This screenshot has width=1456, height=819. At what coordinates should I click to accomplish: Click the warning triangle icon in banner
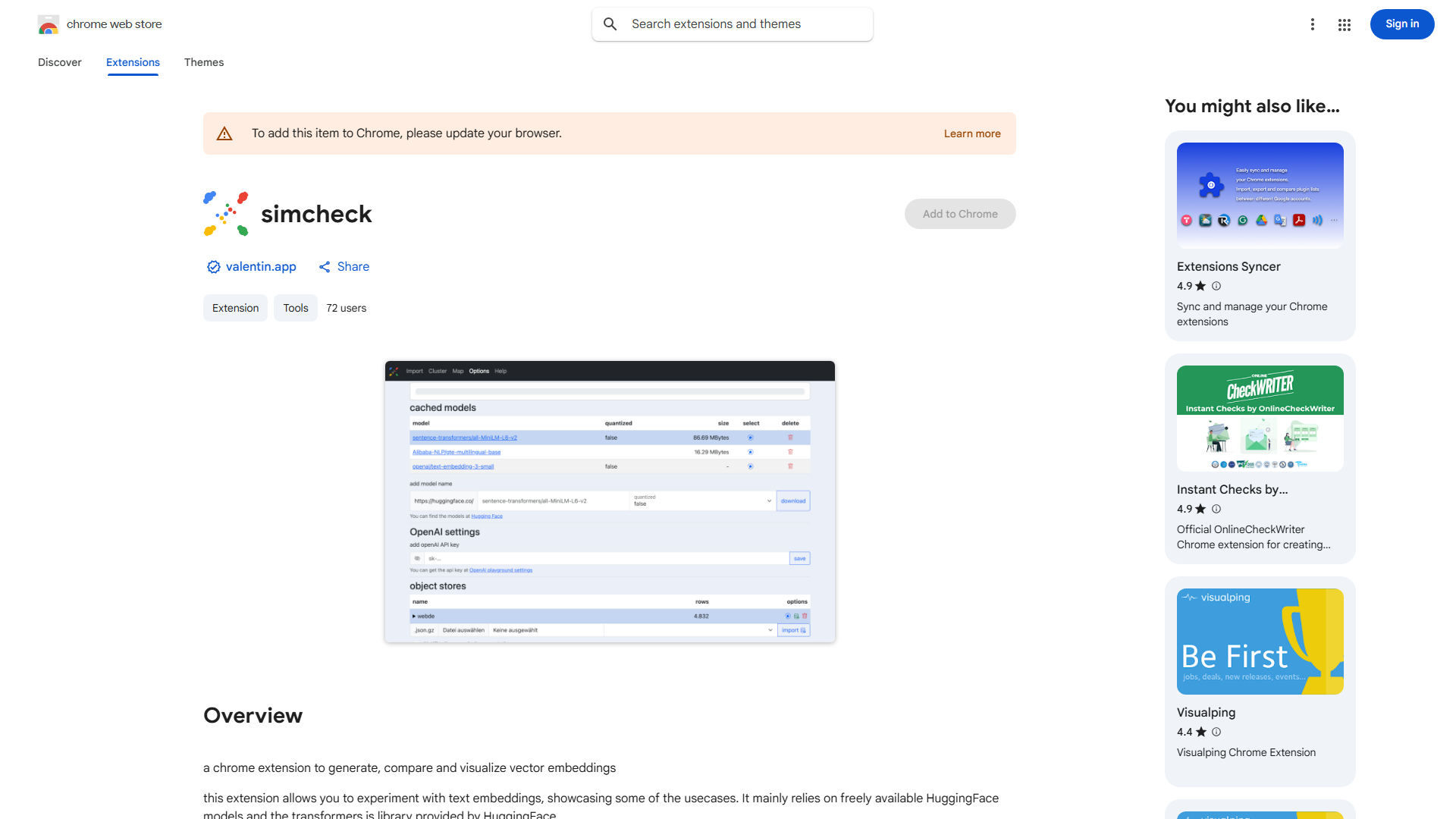point(224,133)
